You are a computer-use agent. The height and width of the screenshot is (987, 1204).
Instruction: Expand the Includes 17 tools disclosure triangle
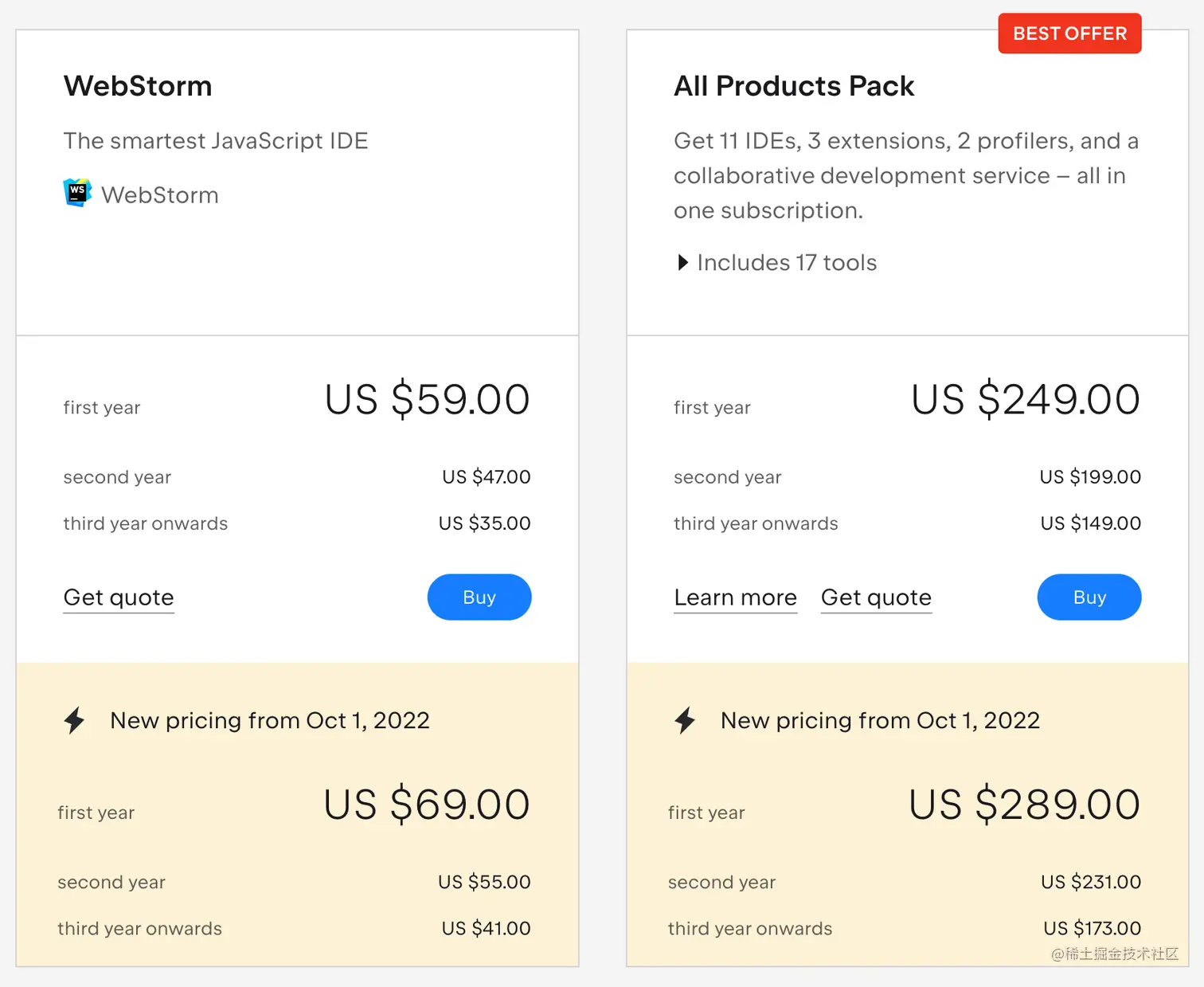[682, 263]
